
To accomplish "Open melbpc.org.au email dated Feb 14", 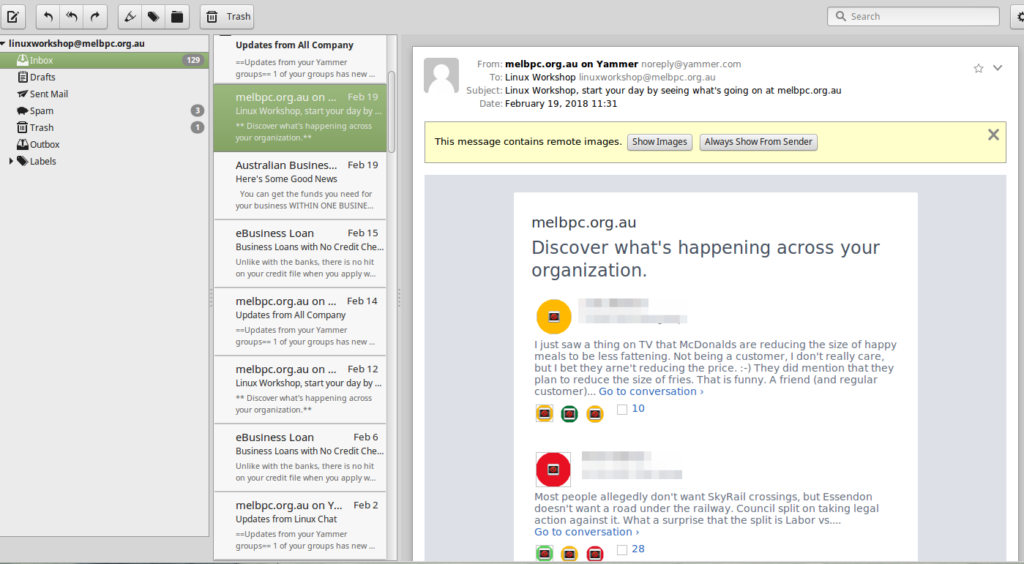I will (x=300, y=321).
